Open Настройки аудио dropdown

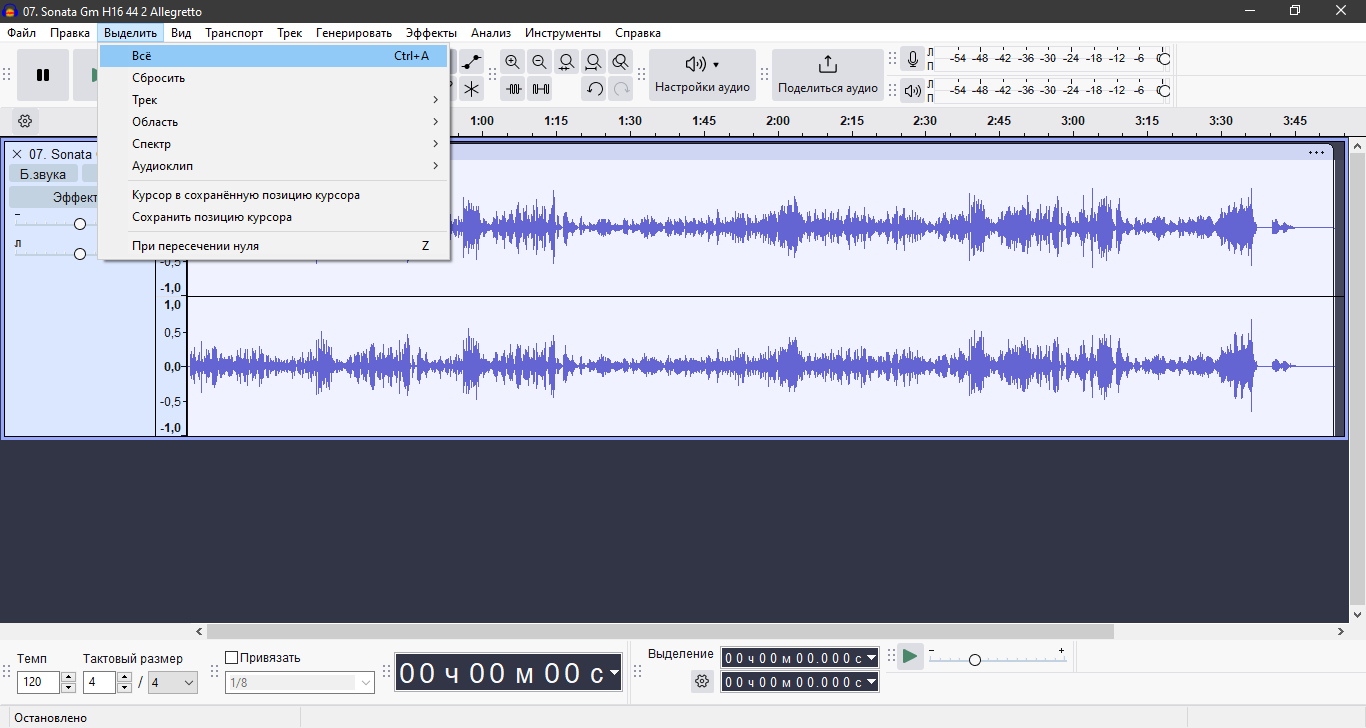702,75
